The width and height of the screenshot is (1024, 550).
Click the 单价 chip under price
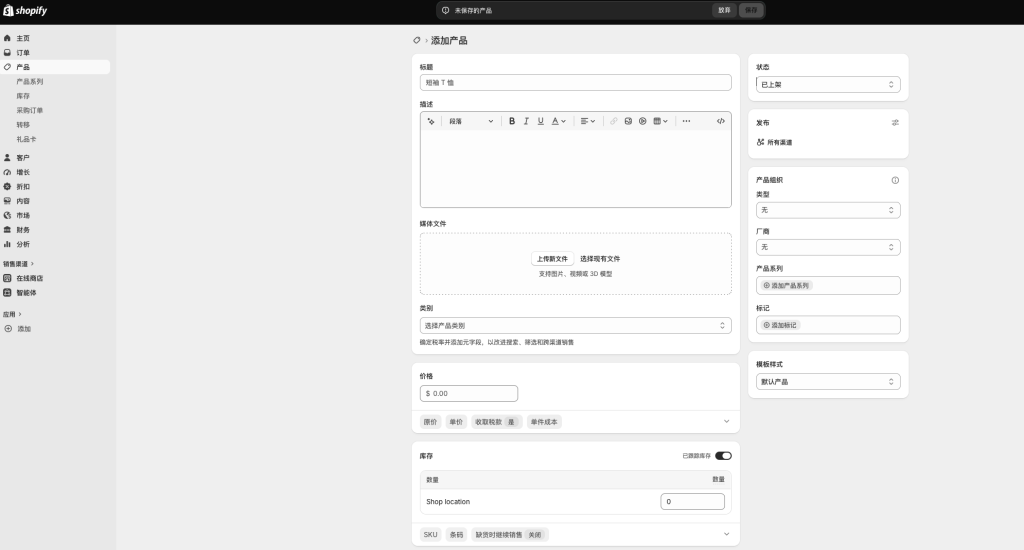(x=456, y=422)
